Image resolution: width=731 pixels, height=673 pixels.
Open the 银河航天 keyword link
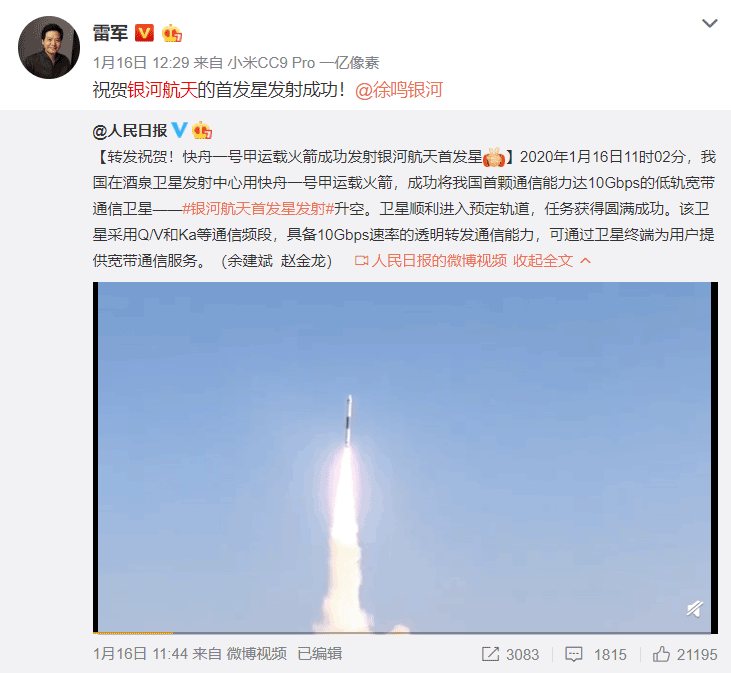click(162, 90)
